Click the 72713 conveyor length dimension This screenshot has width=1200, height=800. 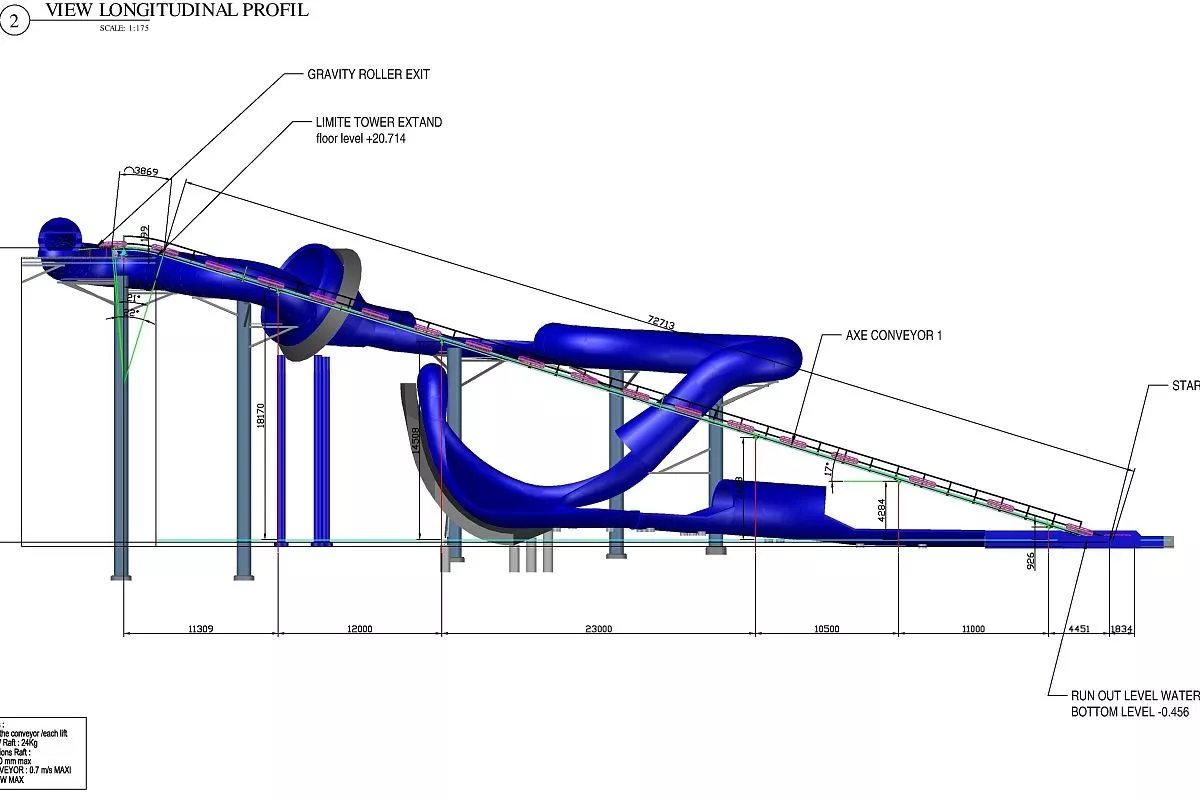pos(661,322)
